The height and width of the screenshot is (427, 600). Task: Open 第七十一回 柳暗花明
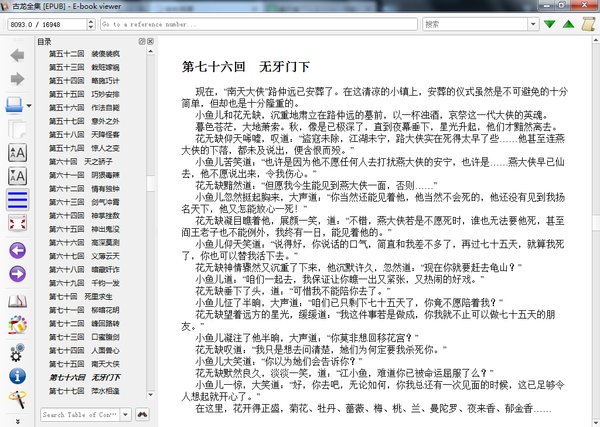point(84,310)
